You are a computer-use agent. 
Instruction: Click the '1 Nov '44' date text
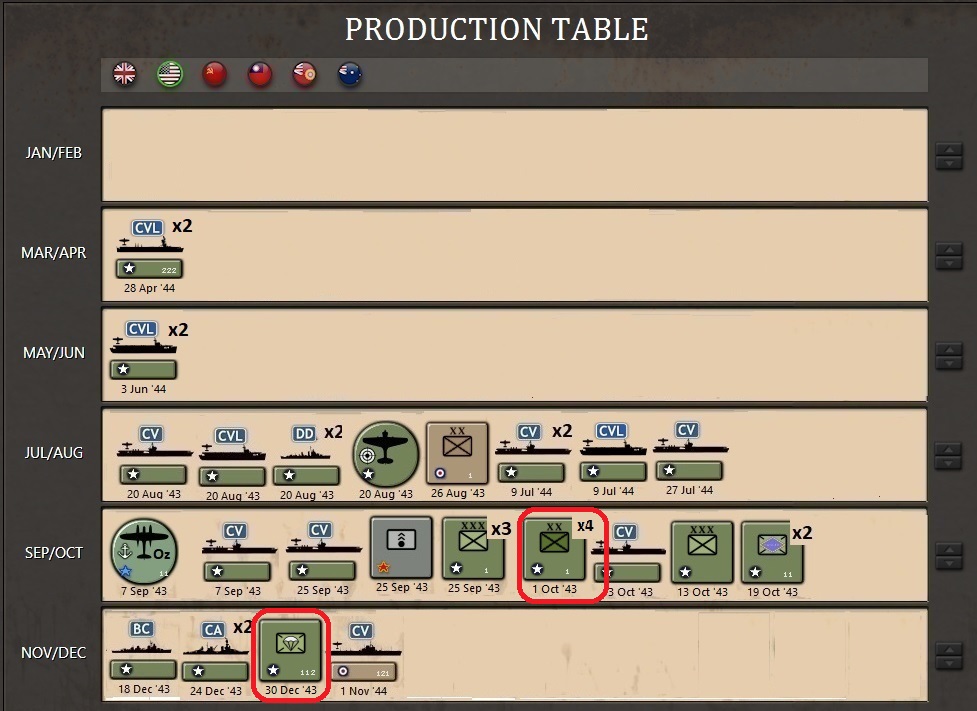click(x=363, y=690)
